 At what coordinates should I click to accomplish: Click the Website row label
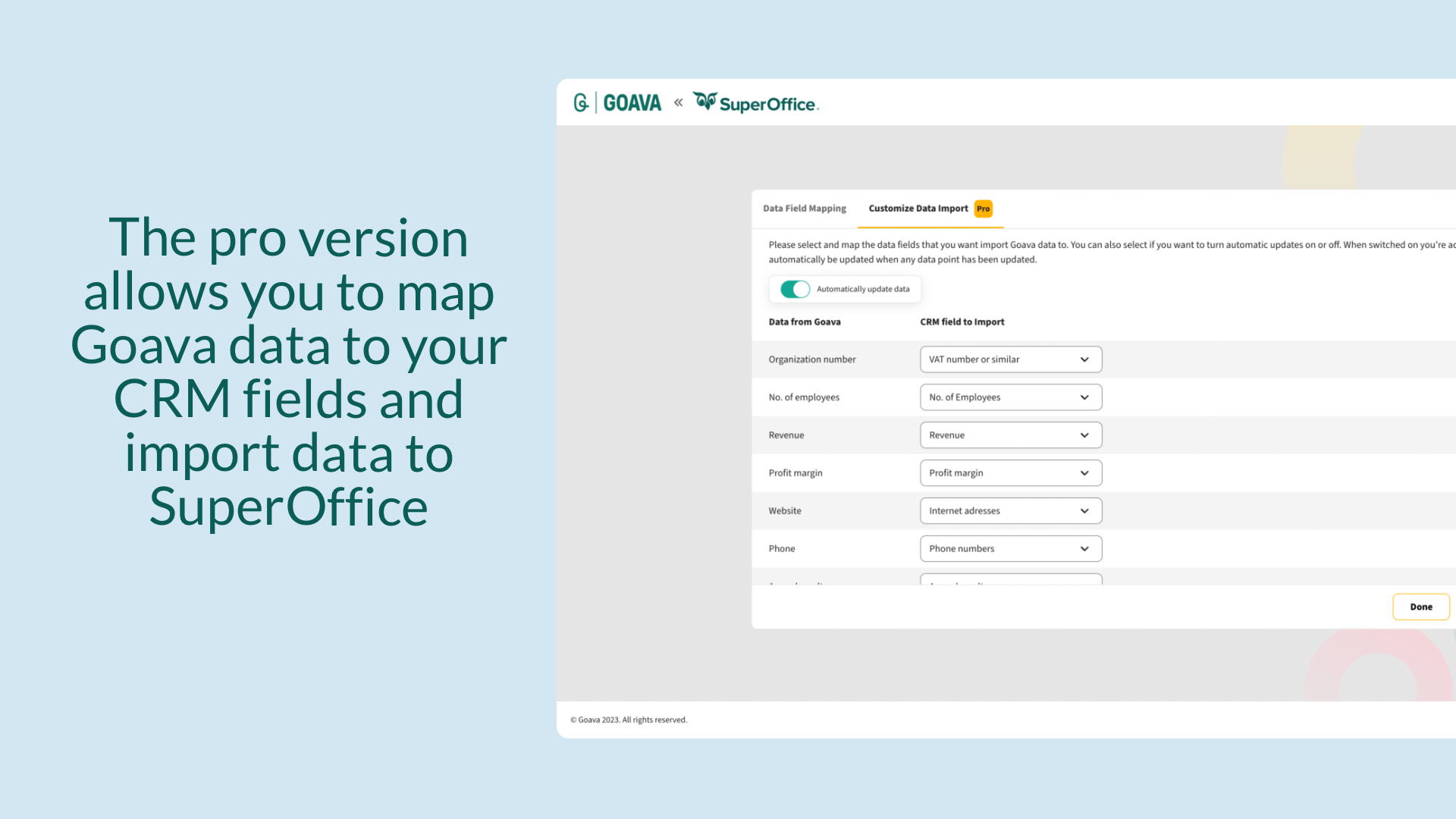tap(785, 511)
